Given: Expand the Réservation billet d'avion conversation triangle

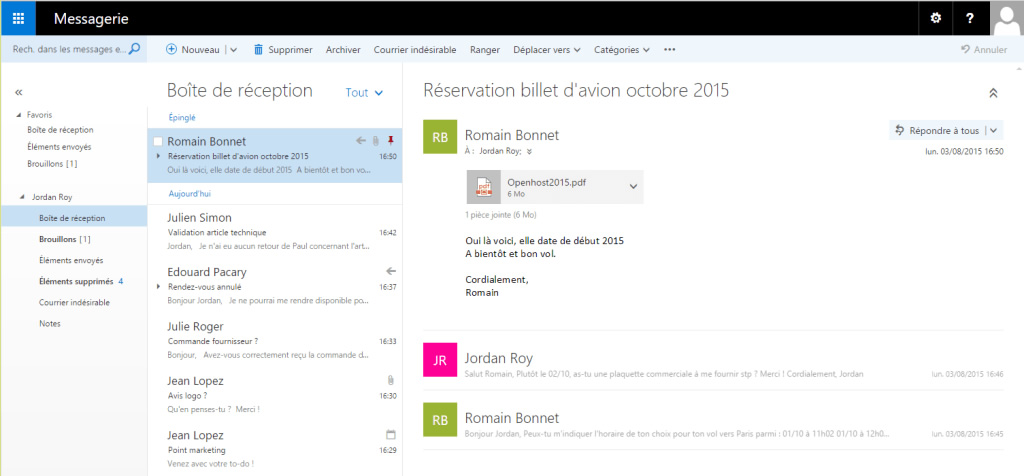Looking at the screenshot, I should pyautogui.click(x=159, y=156).
